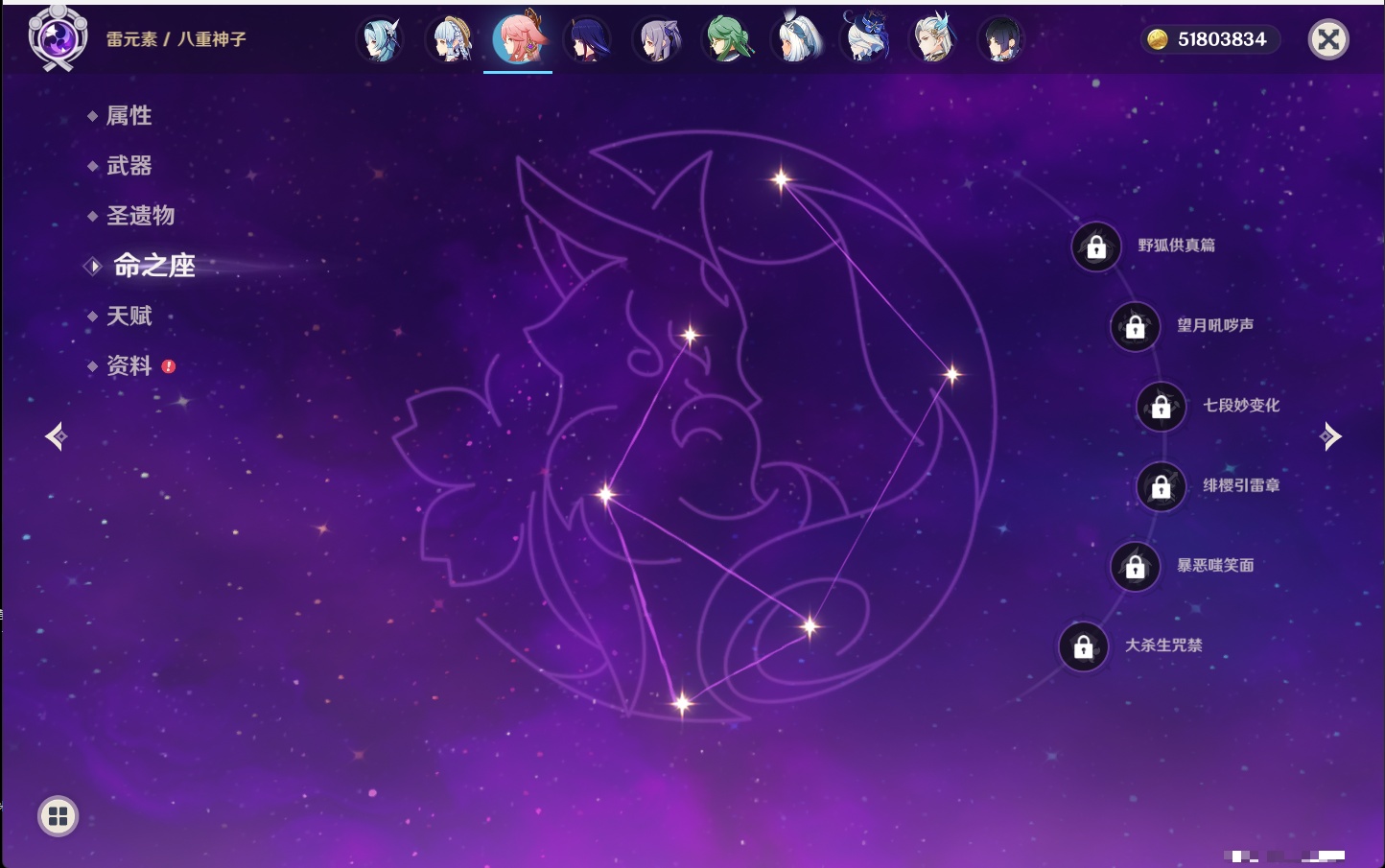Click the red alert badge beside 资料
This screenshot has width=1385, height=868.
[x=169, y=365]
